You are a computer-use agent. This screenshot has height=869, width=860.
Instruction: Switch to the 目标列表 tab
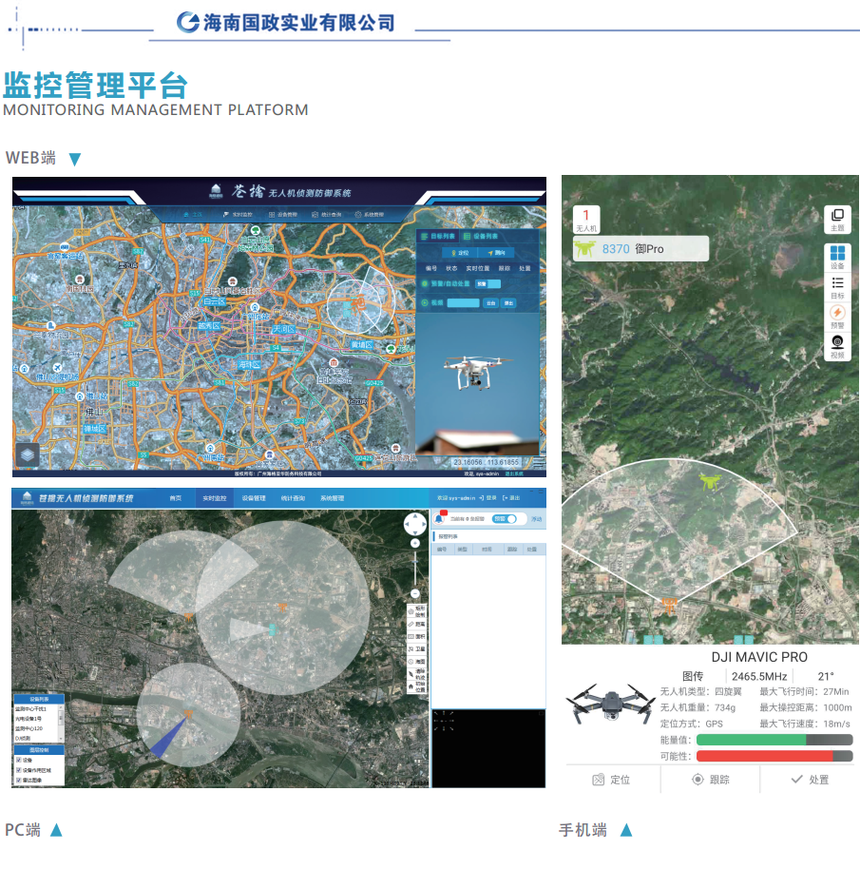click(x=438, y=236)
